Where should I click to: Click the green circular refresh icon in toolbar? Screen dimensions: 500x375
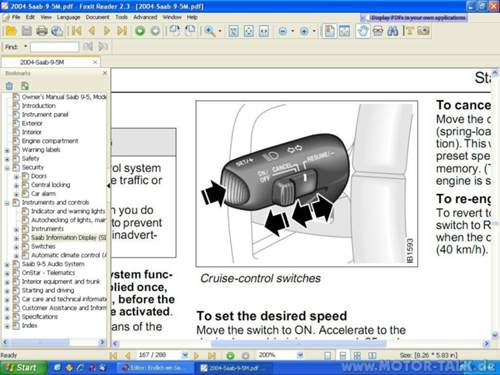(x=140, y=31)
